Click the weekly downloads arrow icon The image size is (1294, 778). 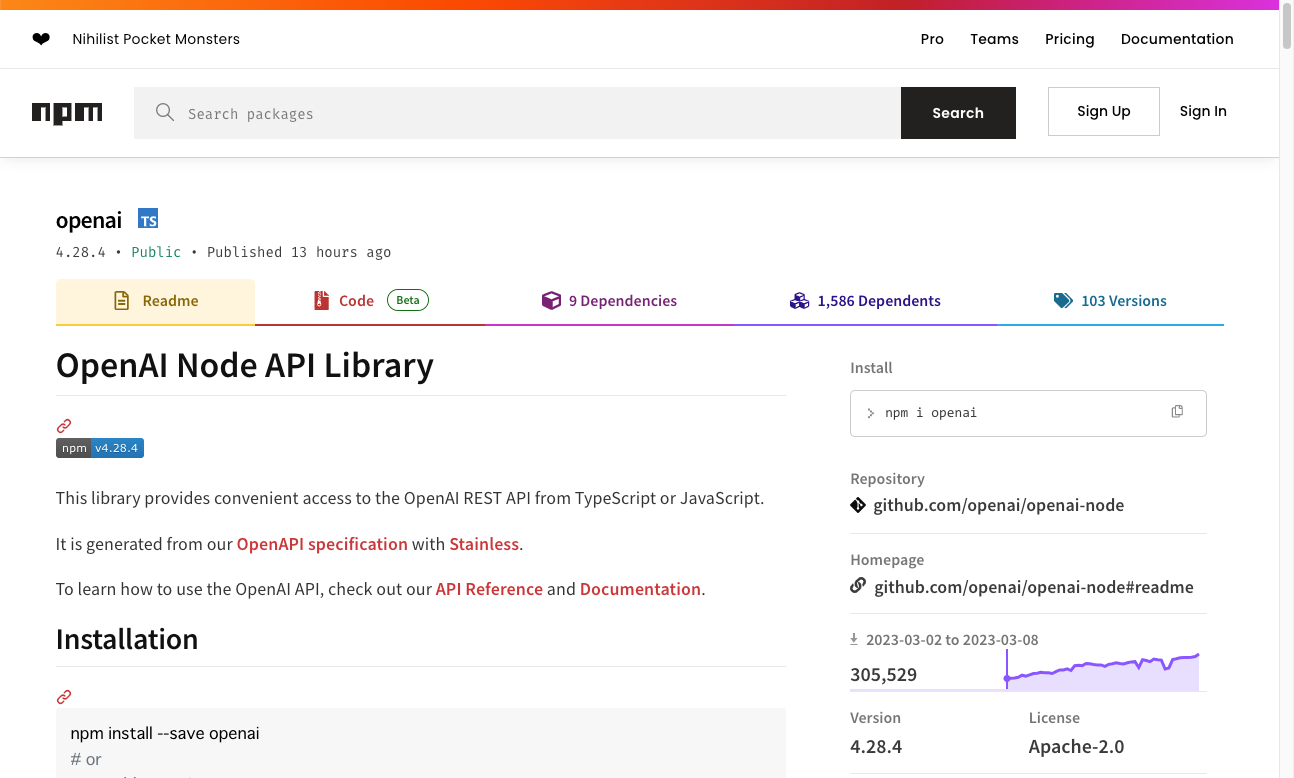(854, 639)
